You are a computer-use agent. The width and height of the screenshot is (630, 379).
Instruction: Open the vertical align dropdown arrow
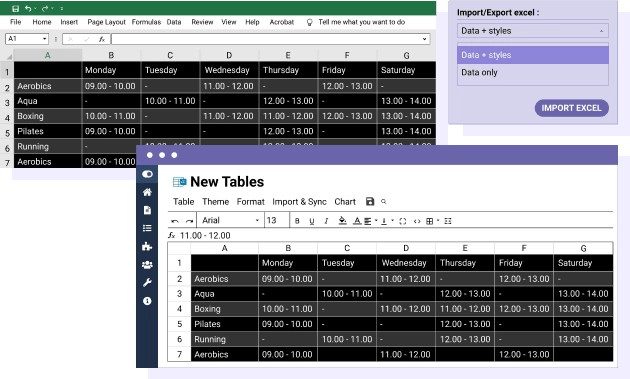(x=392, y=221)
